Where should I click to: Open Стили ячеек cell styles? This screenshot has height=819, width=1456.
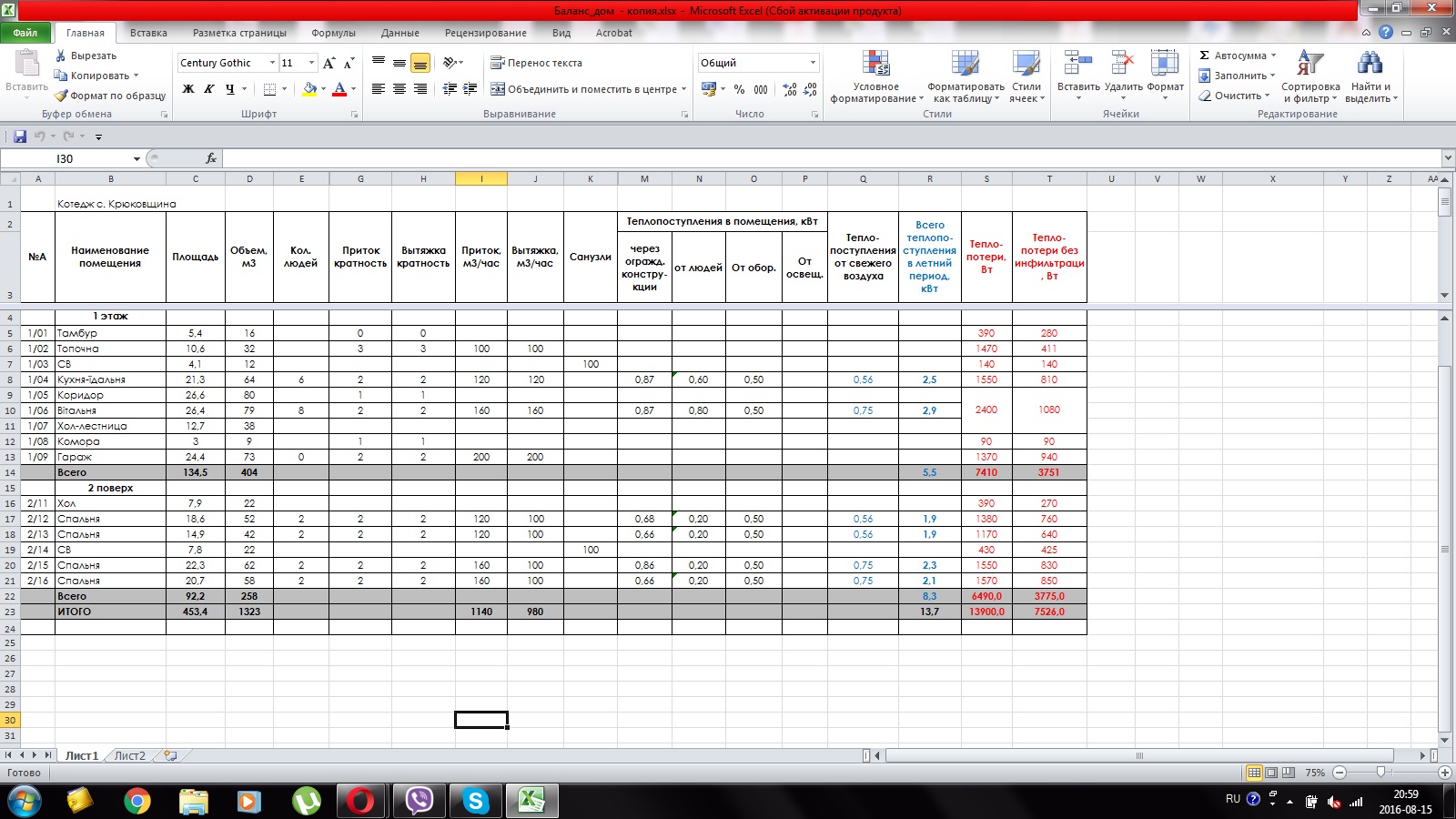(x=1026, y=76)
